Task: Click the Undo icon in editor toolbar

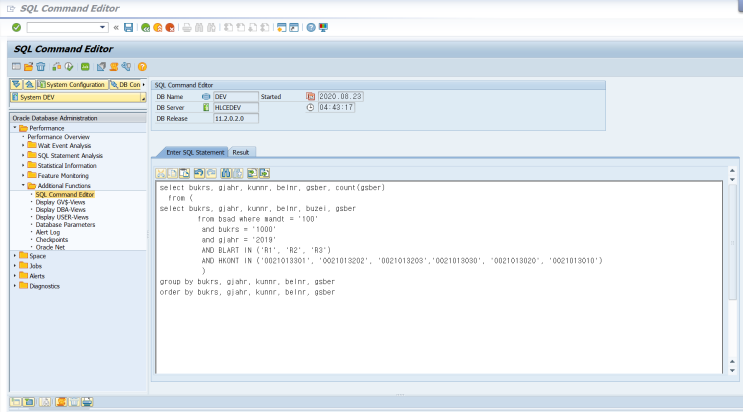Action: tap(198, 173)
